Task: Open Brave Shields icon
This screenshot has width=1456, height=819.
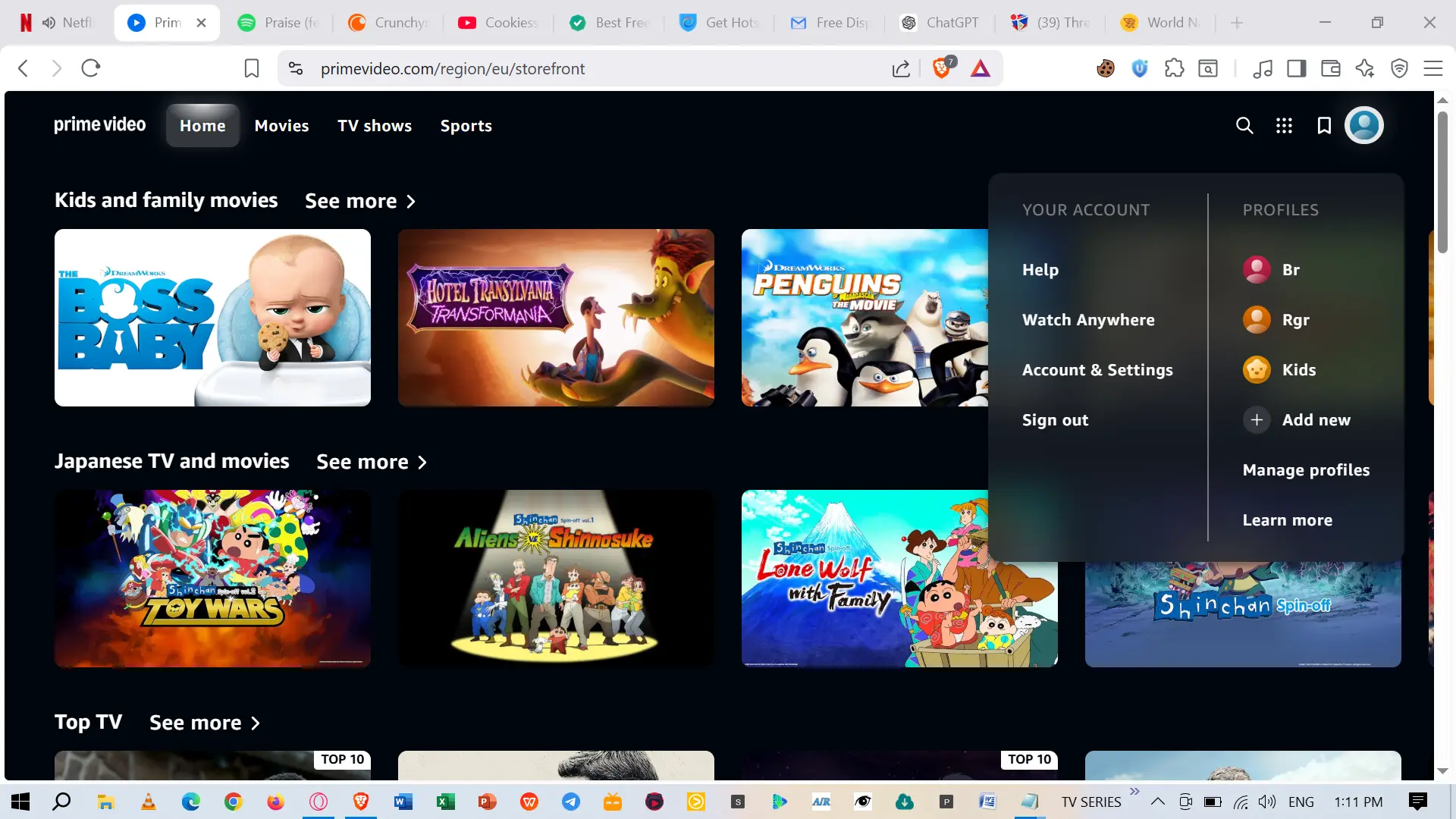Action: point(942,68)
